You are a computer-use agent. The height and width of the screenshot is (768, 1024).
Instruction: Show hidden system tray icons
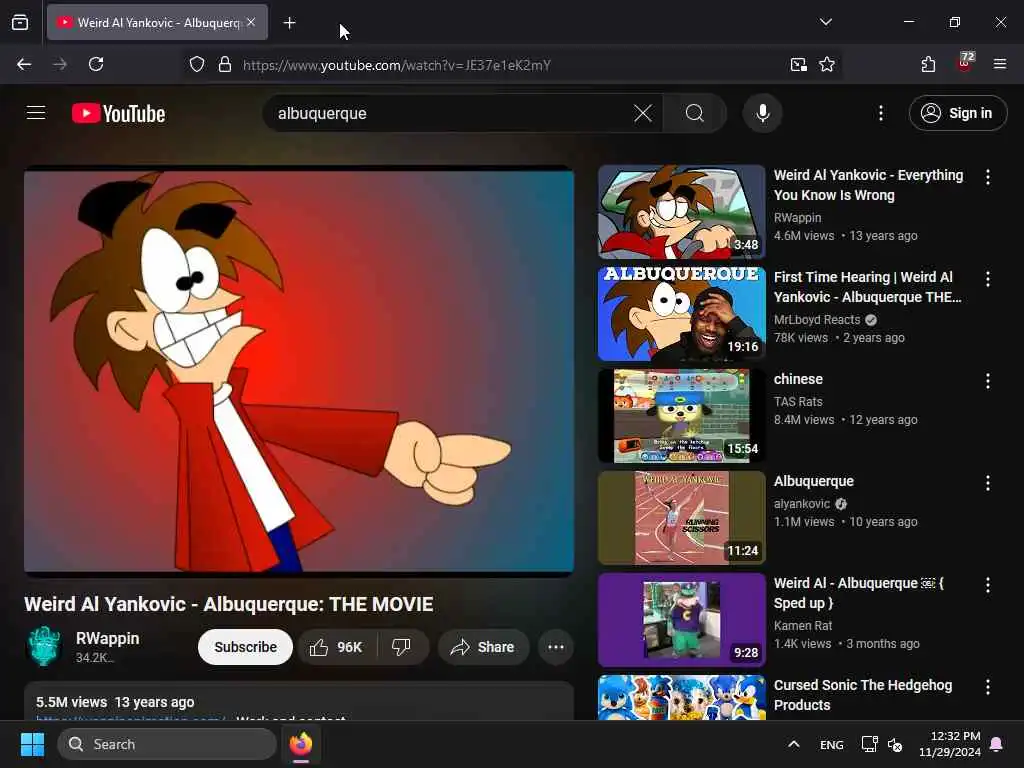793,744
